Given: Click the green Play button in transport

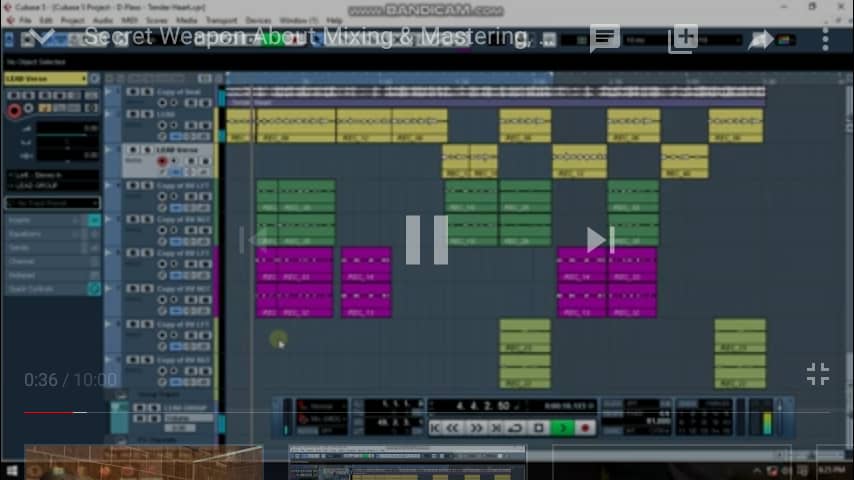Looking at the screenshot, I should tap(563, 428).
